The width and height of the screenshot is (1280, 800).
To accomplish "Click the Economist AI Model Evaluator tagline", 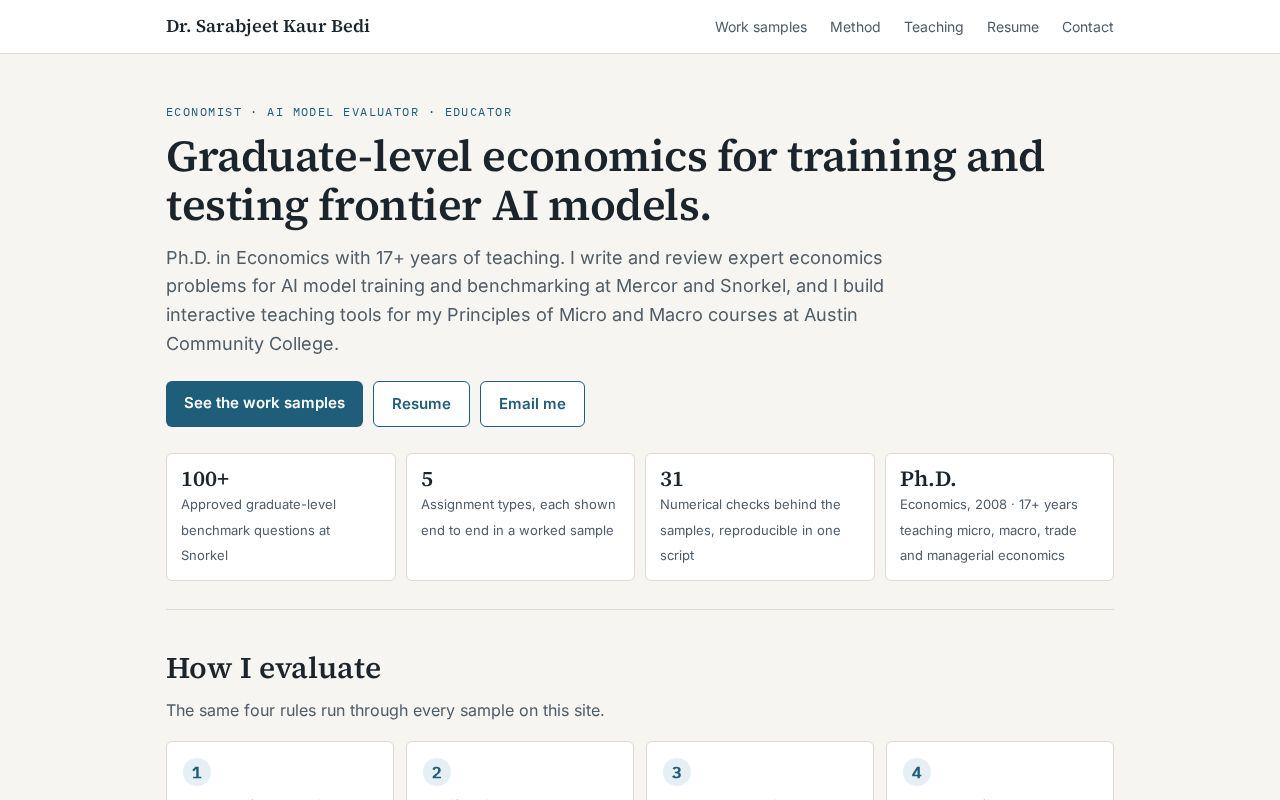I will click(339, 112).
